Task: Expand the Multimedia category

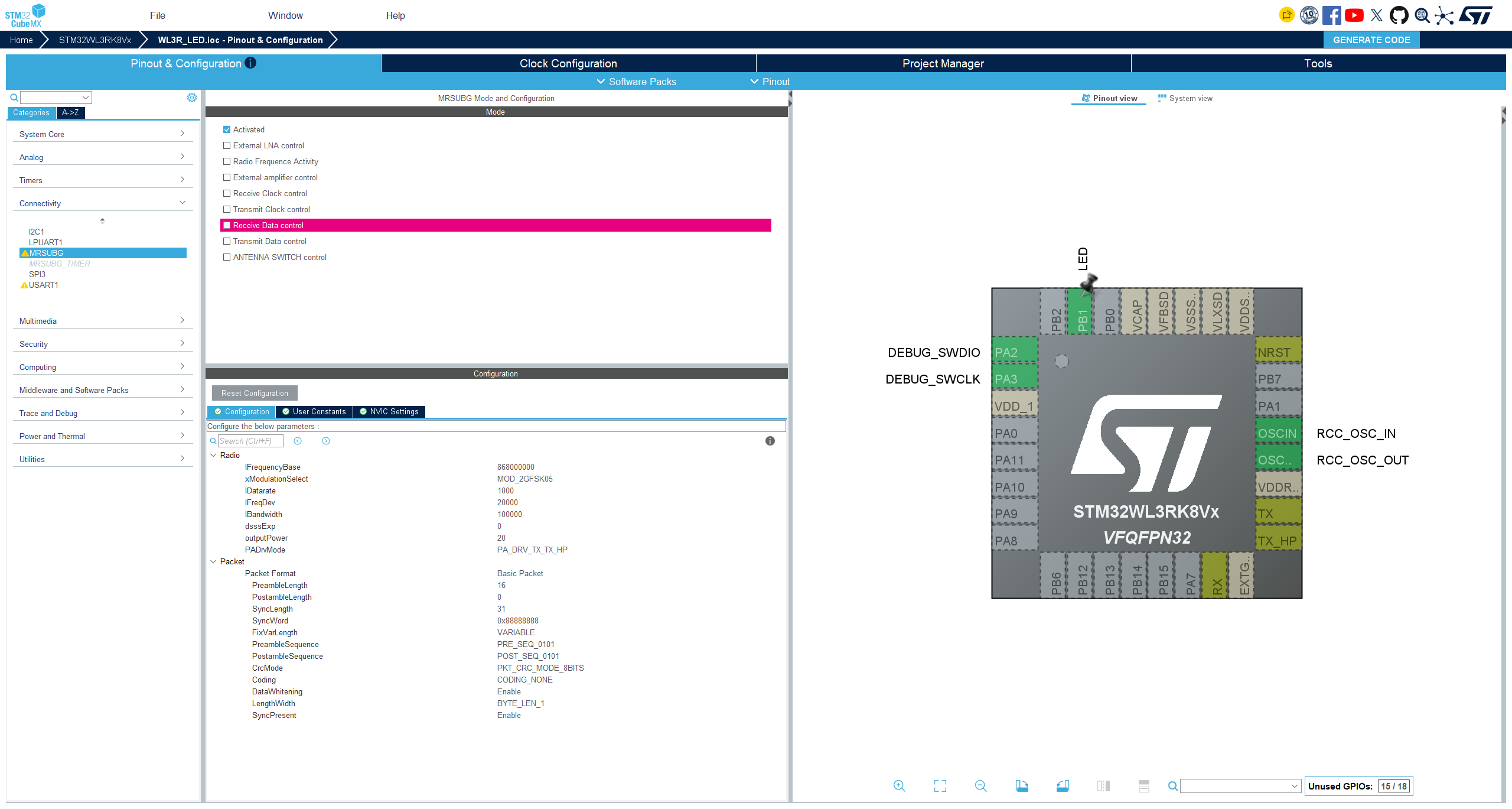Action: pyautogui.click(x=102, y=321)
